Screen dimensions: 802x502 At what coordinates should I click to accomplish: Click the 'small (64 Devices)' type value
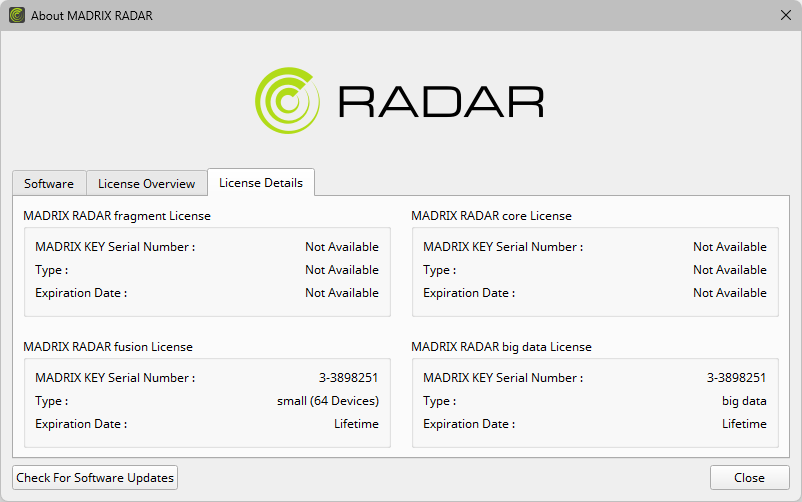pyautogui.click(x=328, y=401)
